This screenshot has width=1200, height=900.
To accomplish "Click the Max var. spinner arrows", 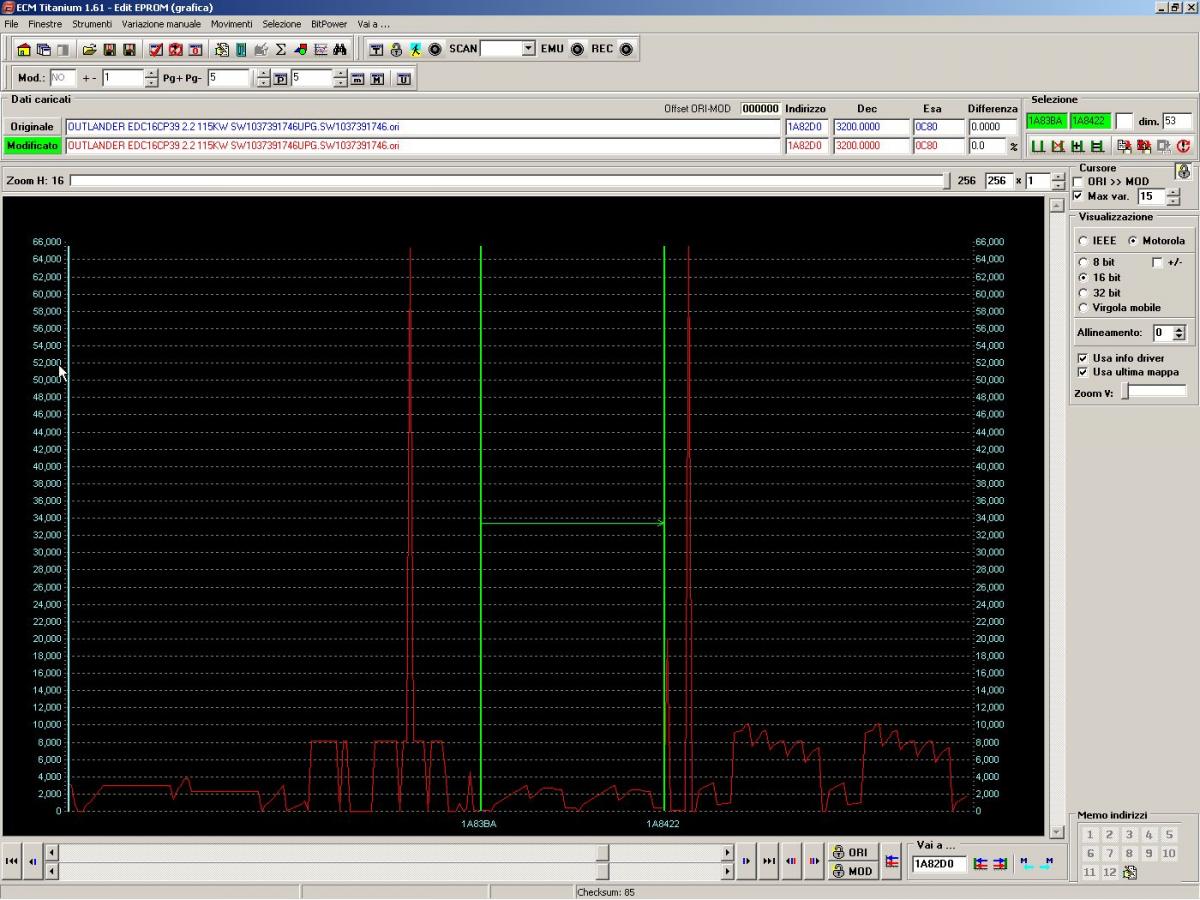I will pos(1174,197).
